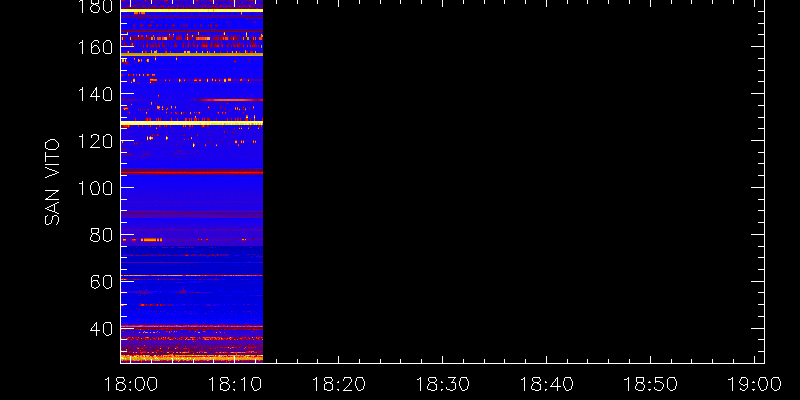
Task: Click the 100 frequency axis label
Action: [x=96, y=188]
